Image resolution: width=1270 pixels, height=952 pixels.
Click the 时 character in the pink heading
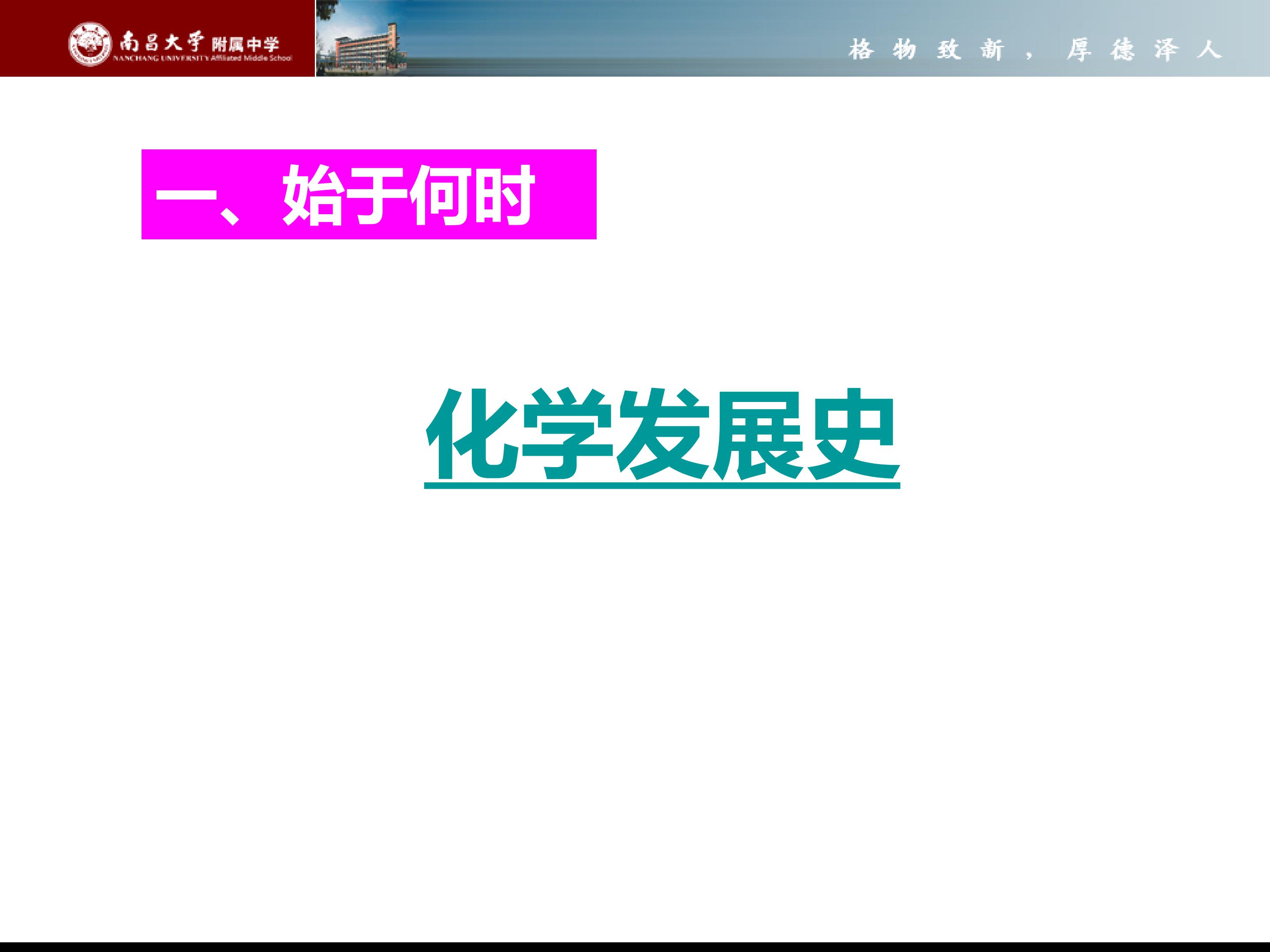tap(503, 194)
